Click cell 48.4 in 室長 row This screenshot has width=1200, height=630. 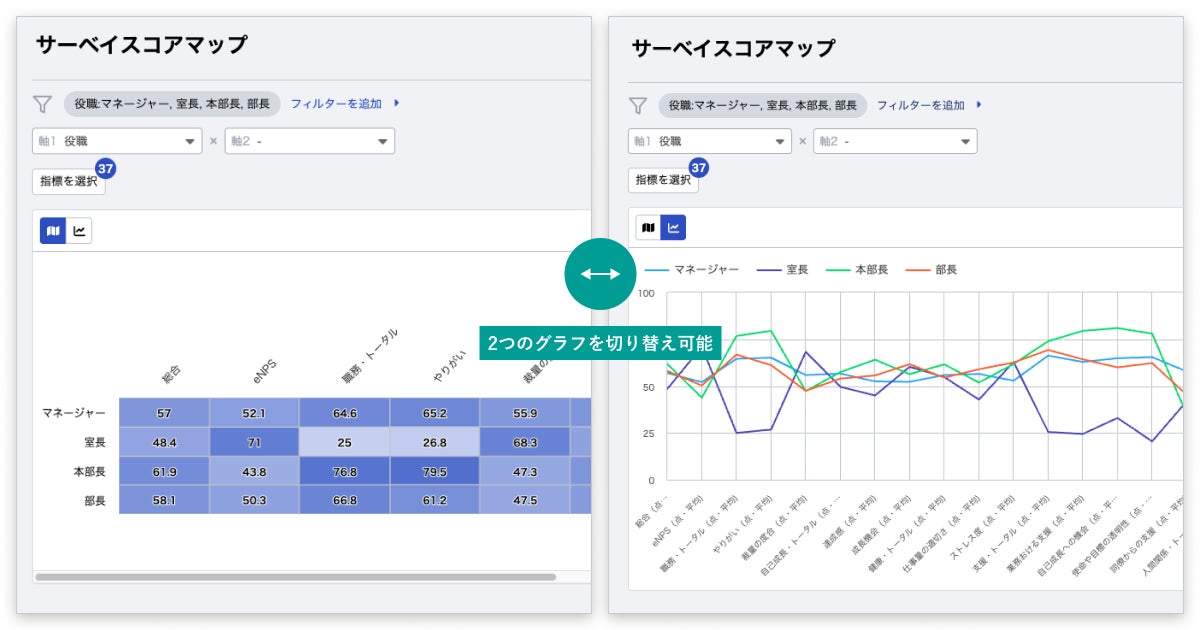[x=164, y=442]
